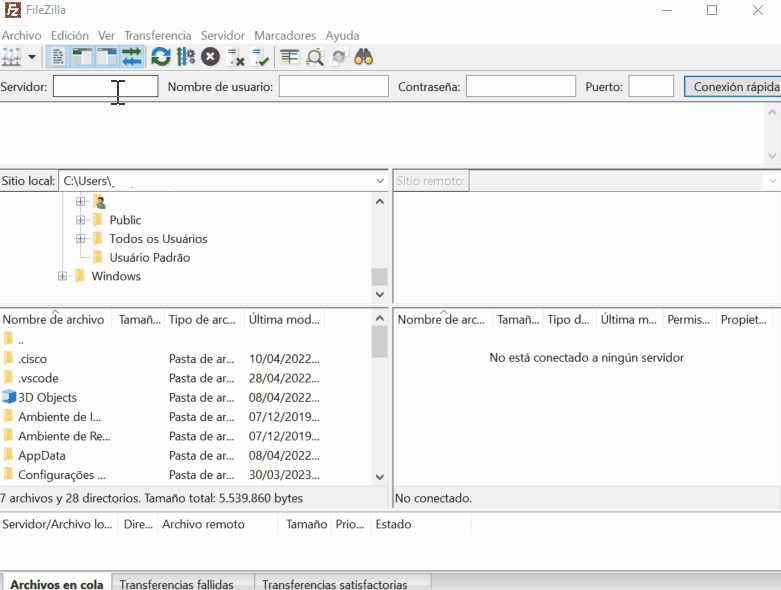Open the Transferencia menu
Screen dimensions: 781x590
pos(157,35)
